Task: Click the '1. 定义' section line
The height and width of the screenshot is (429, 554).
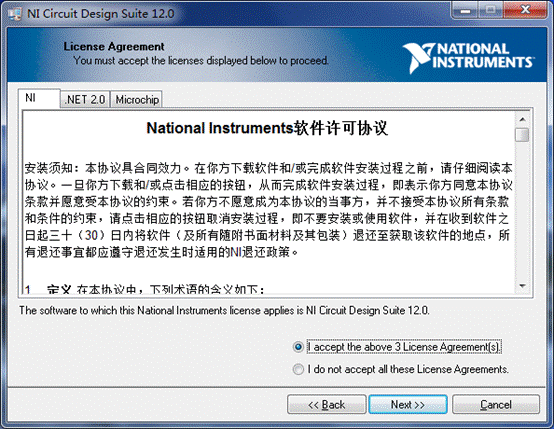Action: [x=144, y=289]
